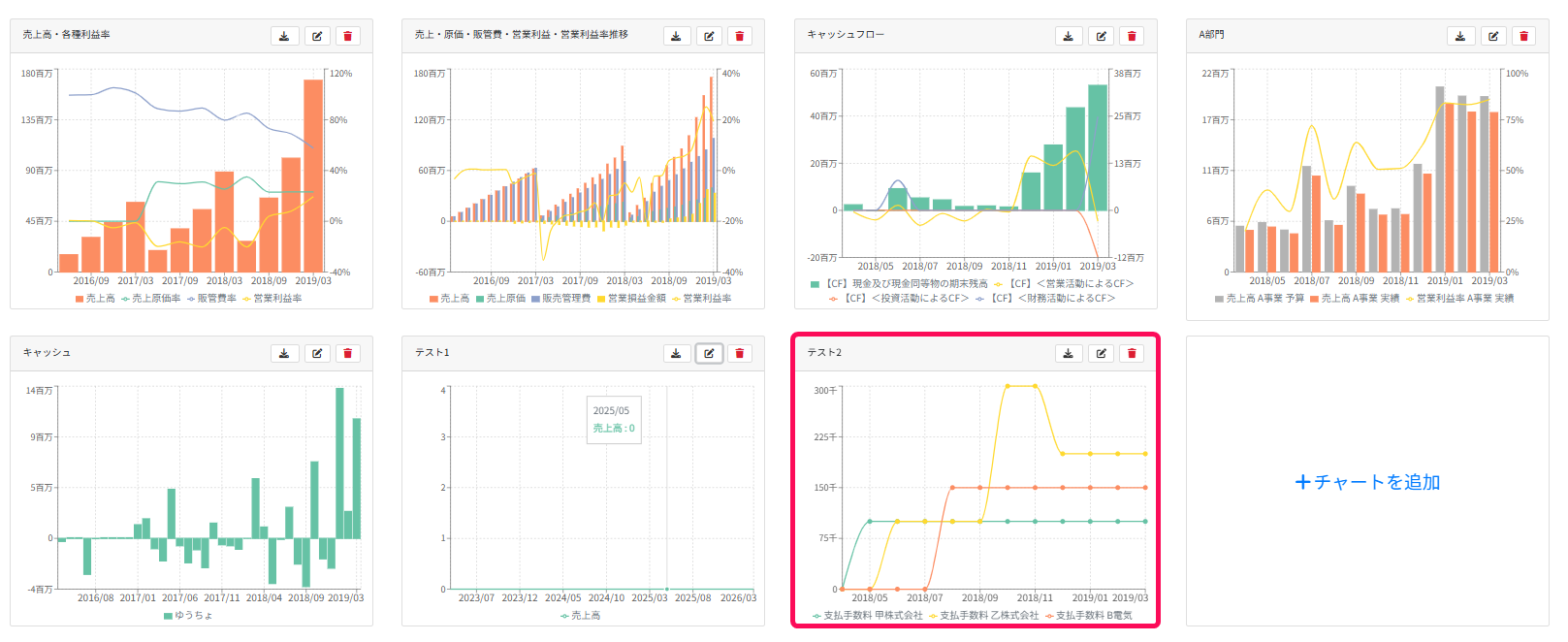Download the テスト2 chart
This screenshot has height=642, width=1568.
pyautogui.click(x=1068, y=353)
